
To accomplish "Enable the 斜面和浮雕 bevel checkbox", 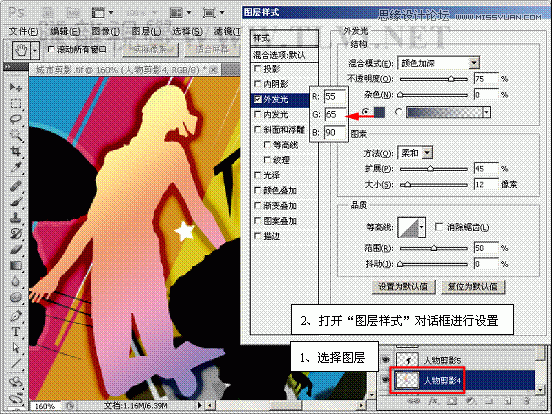I will click(x=257, y=130).
